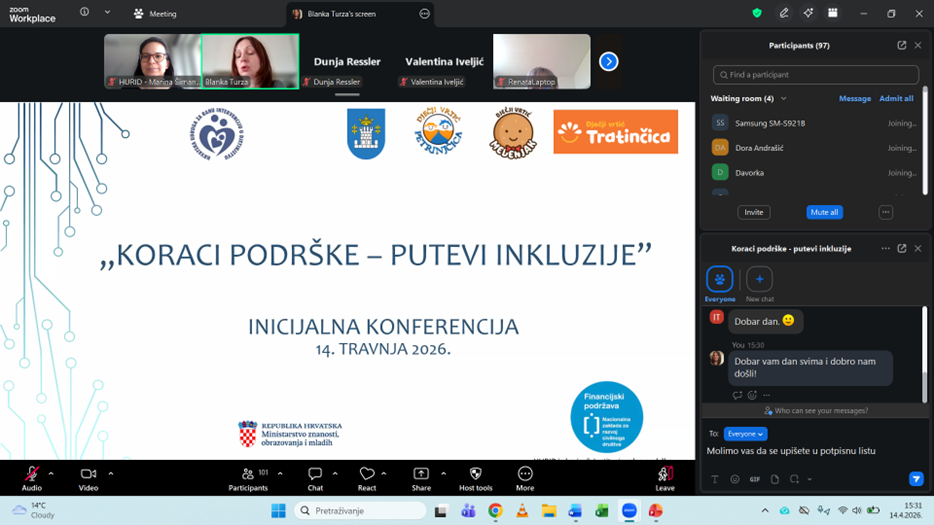Collapse the Waiting room list
The image size is (934, 525).
point(784,99)
